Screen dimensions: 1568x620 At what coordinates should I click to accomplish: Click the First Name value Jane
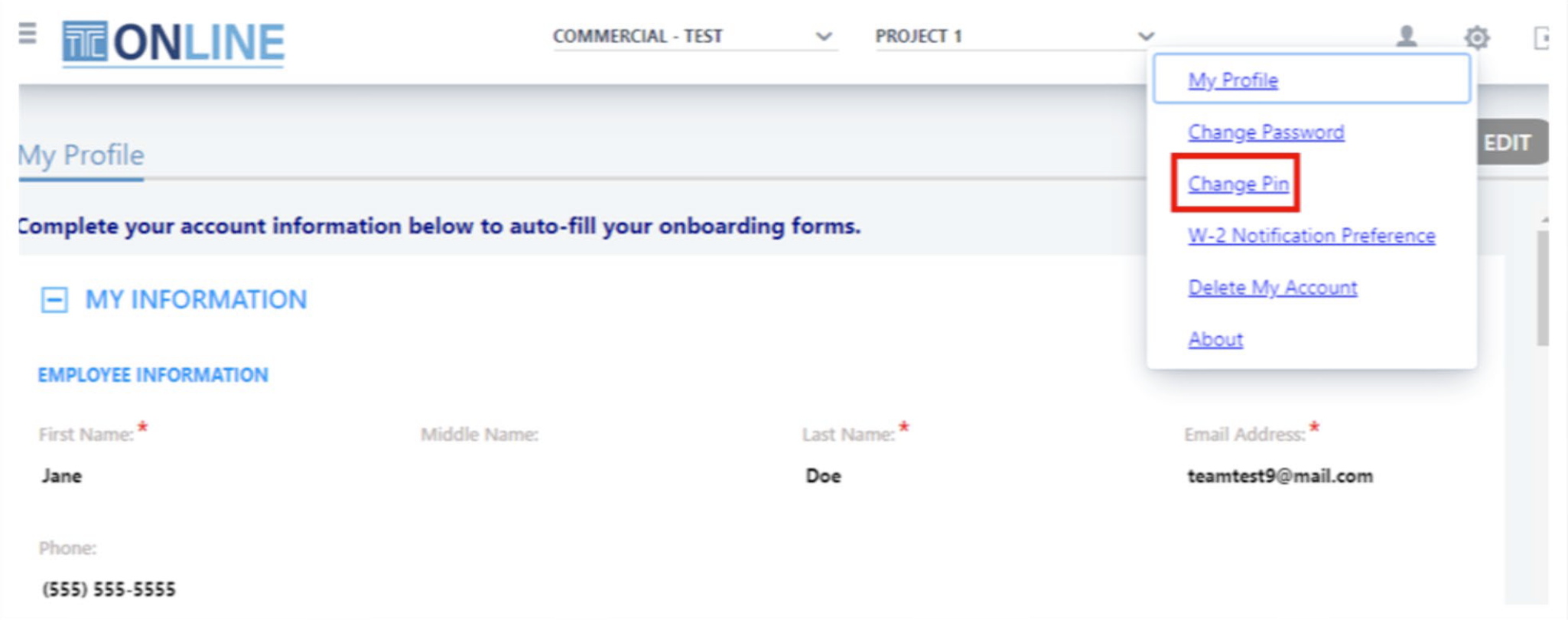click(61, 476)
